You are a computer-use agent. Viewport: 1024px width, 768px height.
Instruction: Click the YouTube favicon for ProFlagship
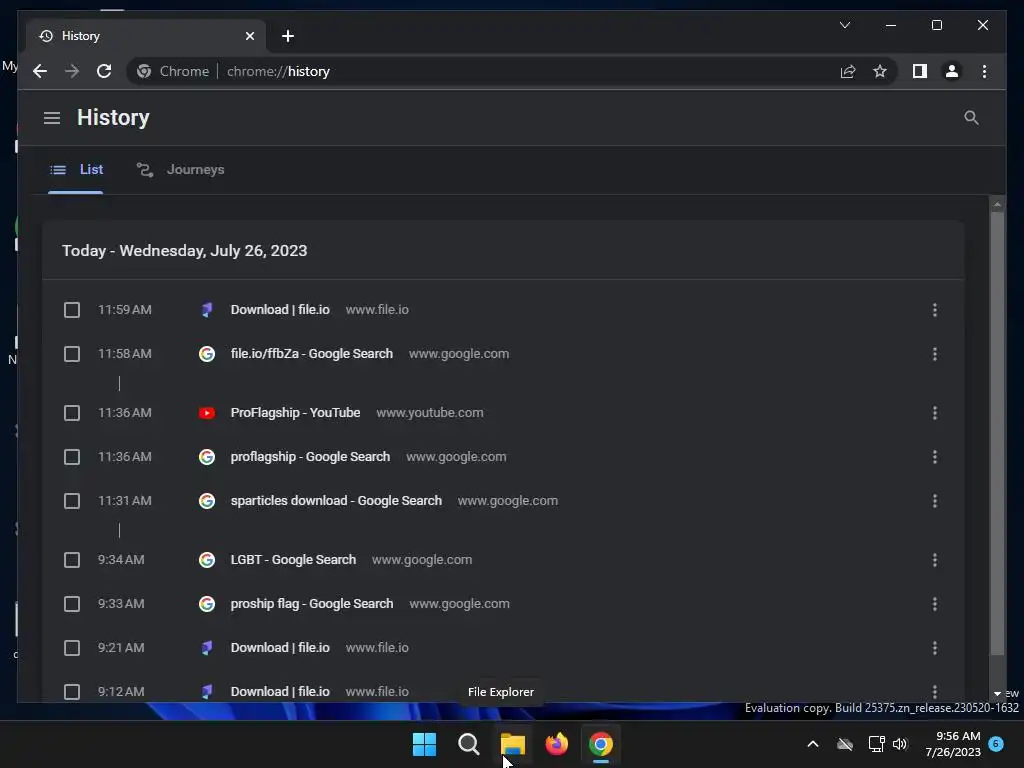click(x=206, y=413)
